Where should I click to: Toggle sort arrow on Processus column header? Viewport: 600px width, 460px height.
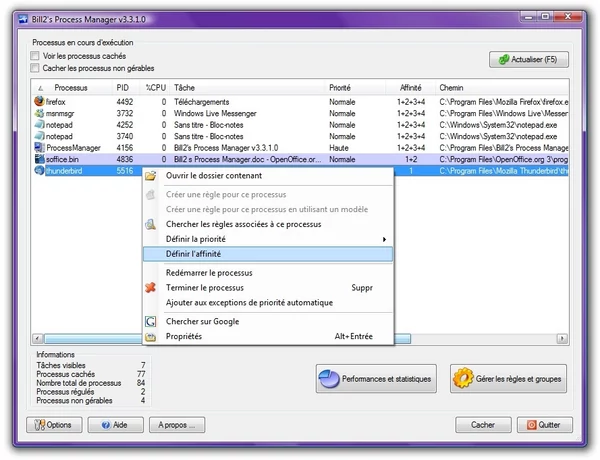click(41, 88)
